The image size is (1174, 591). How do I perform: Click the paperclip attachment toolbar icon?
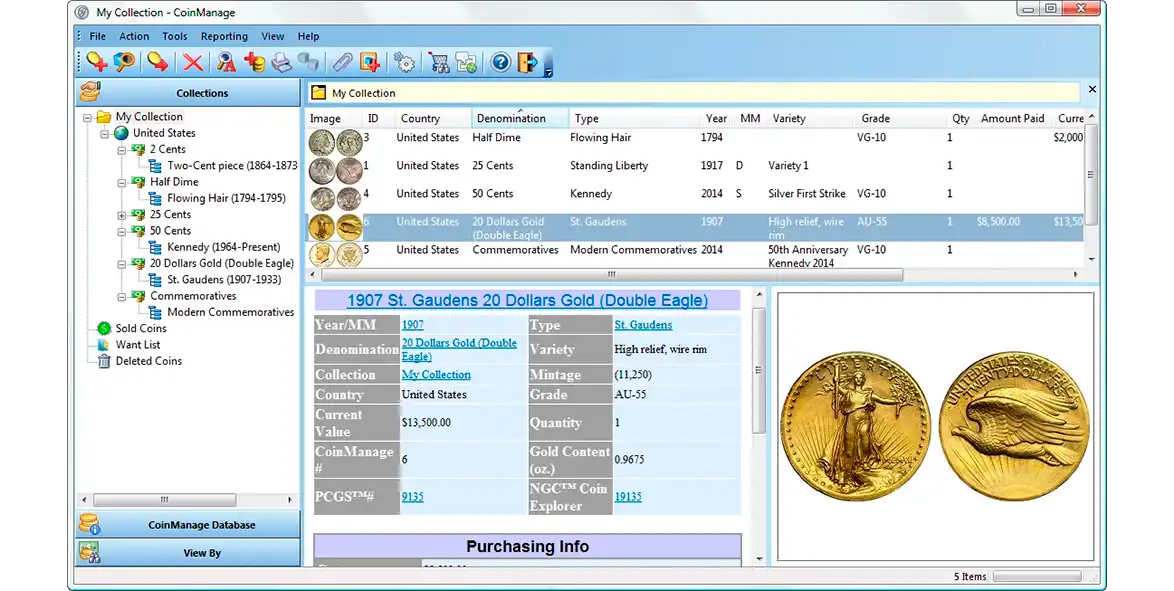pyautogui.click(x=342, y=63)
